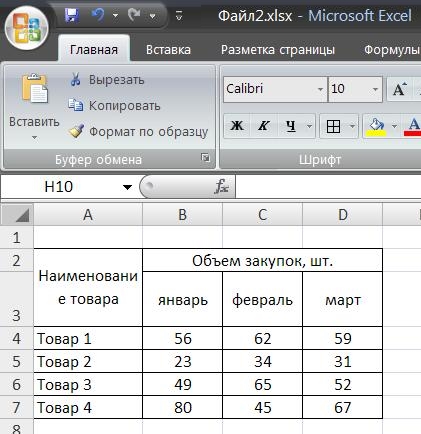421x434 pixels.
Task: Apply the yellow fill color bucket
Action: (x=376, y=127)
